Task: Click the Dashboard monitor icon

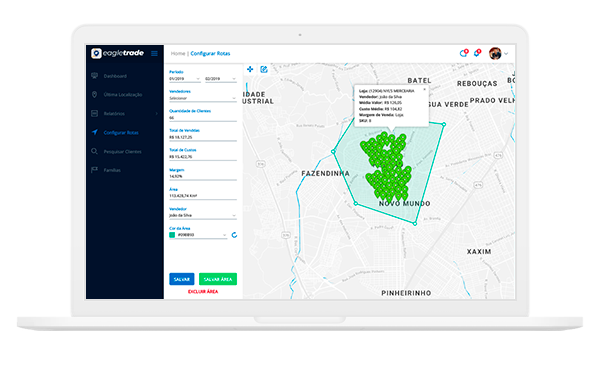Action: click(x=95, y=76)
